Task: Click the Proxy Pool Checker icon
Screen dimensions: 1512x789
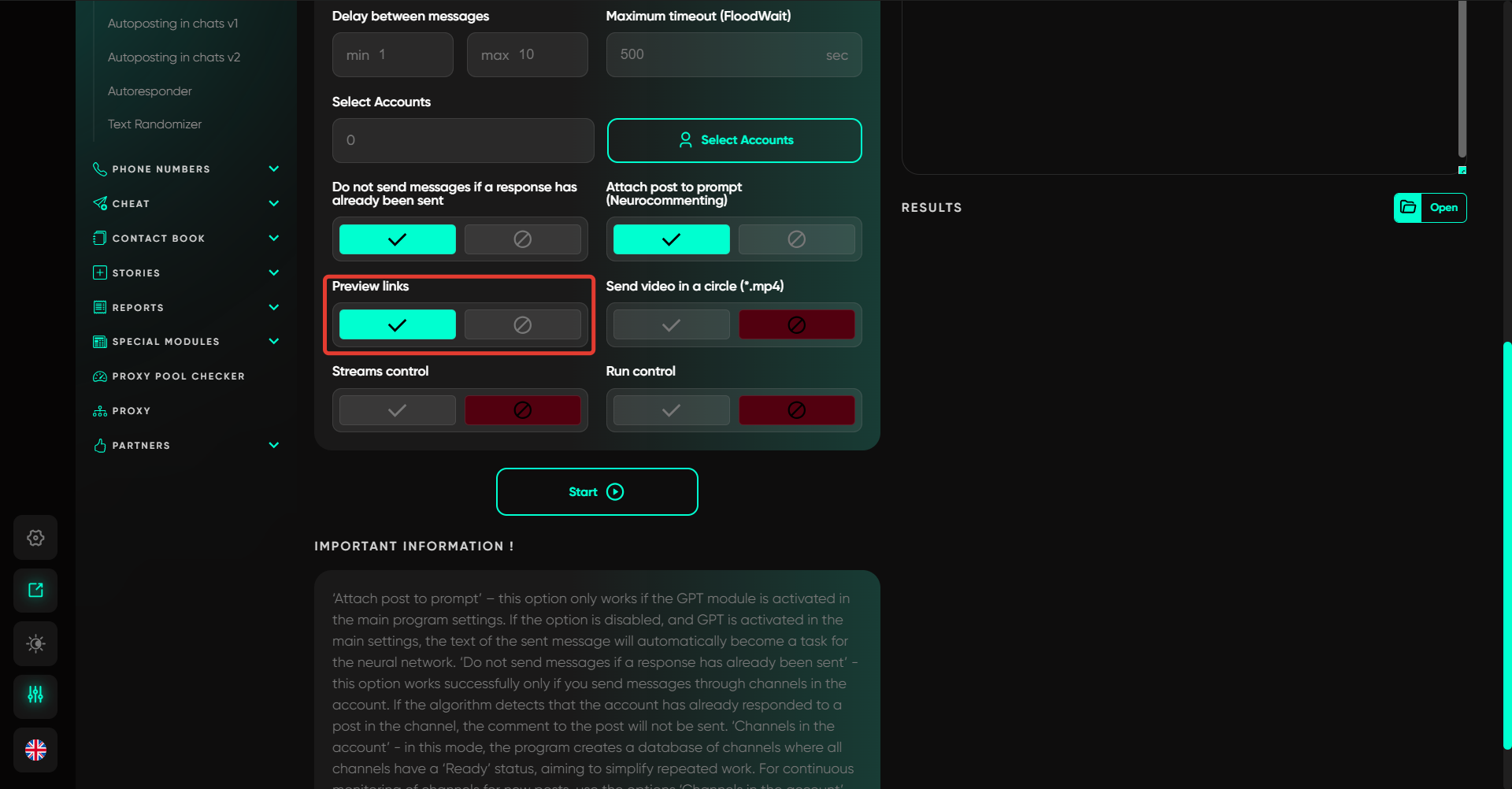Action: point(100,376)
